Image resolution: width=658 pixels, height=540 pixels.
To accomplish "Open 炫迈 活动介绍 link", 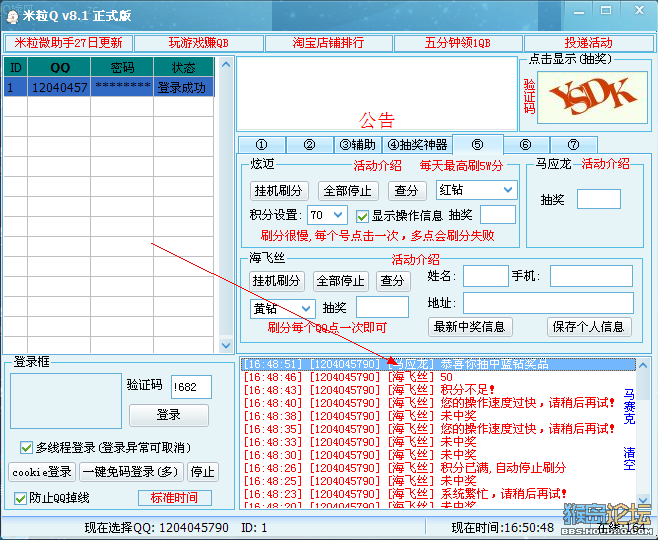I will tap(378, 166).
